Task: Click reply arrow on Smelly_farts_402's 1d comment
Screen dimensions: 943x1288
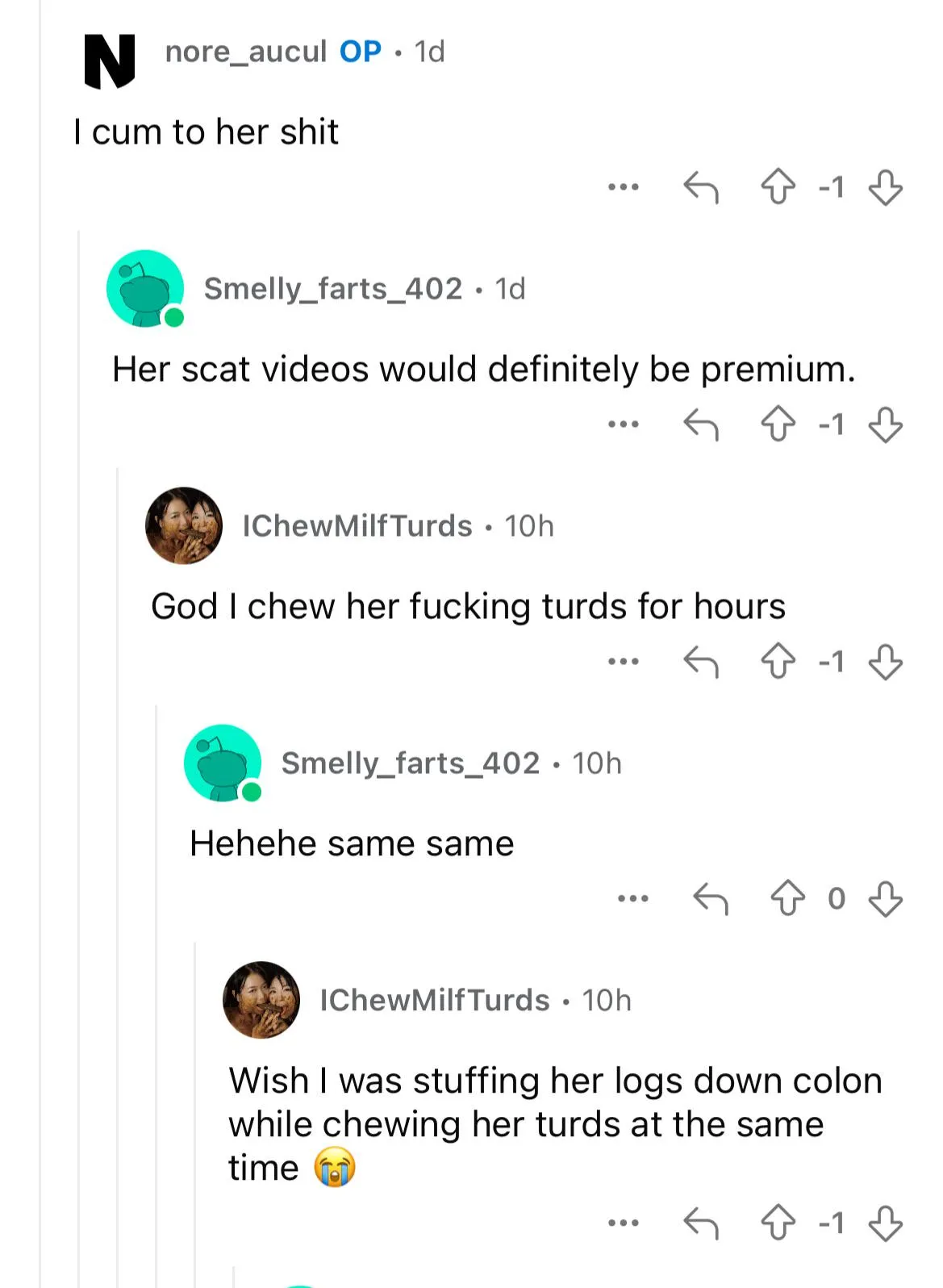Action: (700, 424)
